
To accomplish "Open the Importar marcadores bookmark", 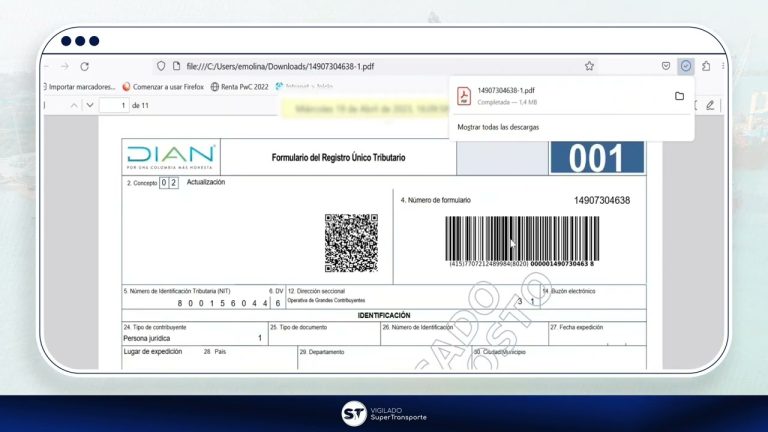I will tap(82, 87).
